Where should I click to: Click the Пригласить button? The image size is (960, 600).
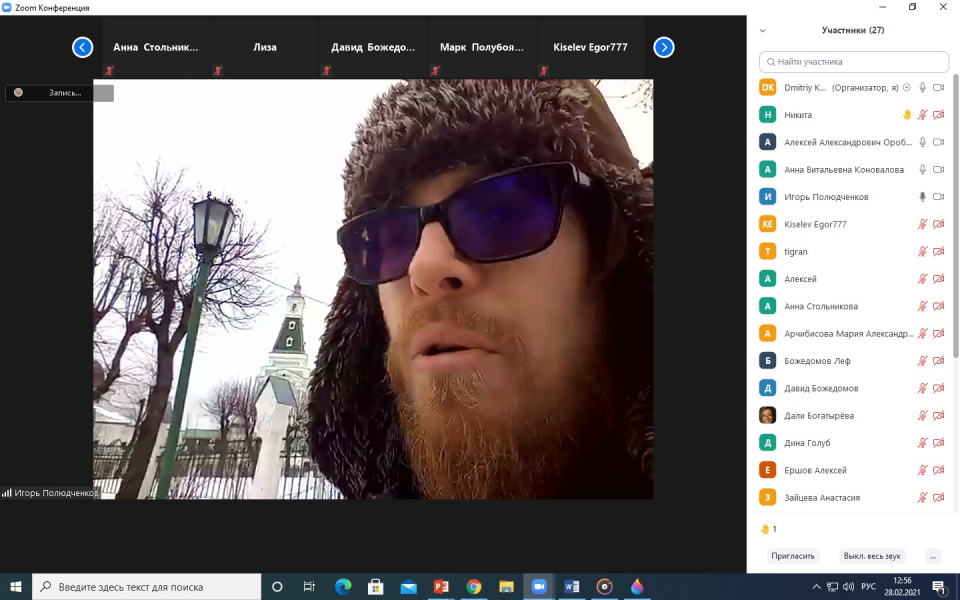coord(793,557)
